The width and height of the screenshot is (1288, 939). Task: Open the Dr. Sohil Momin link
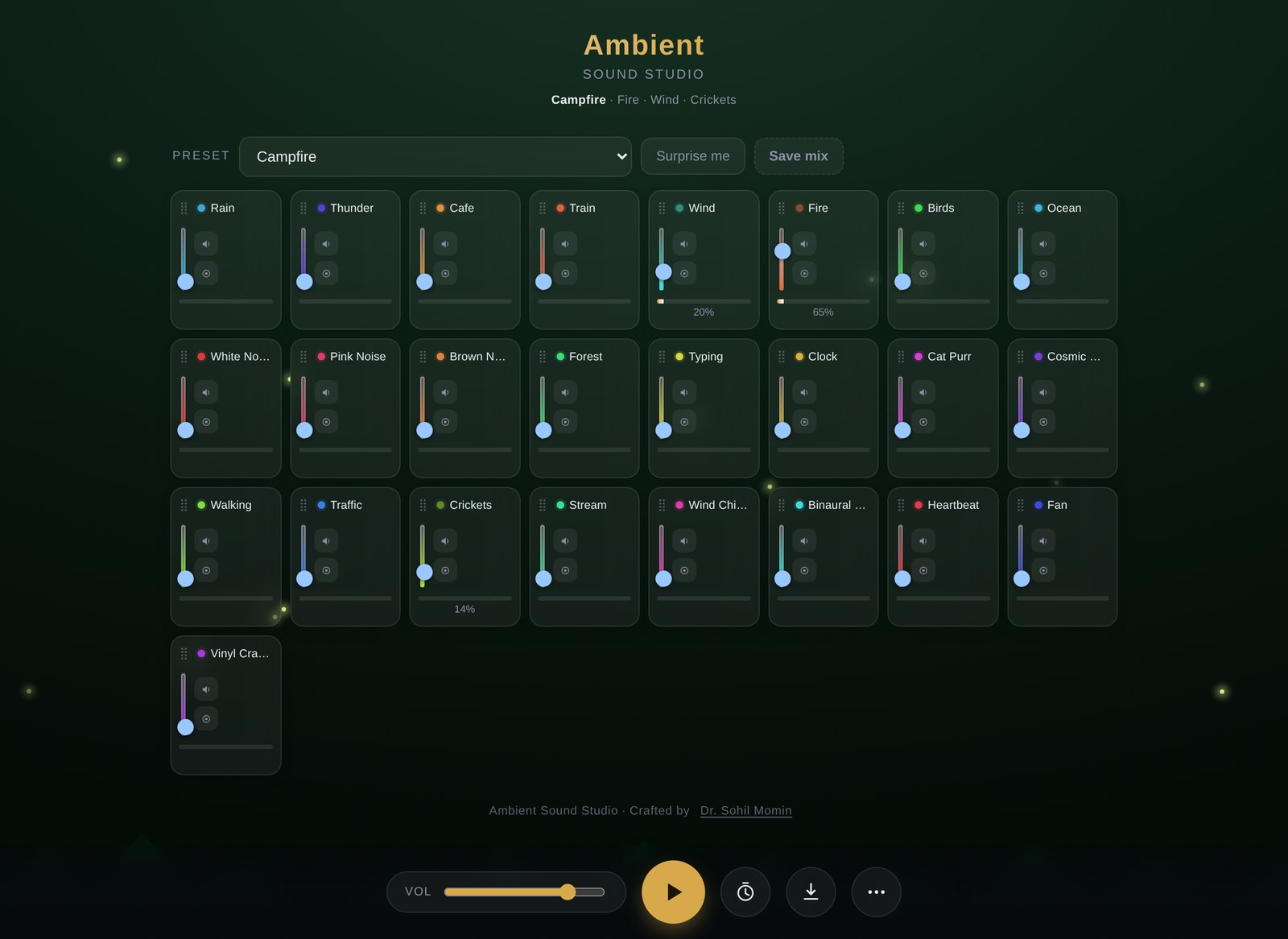[x=746, y=811]
